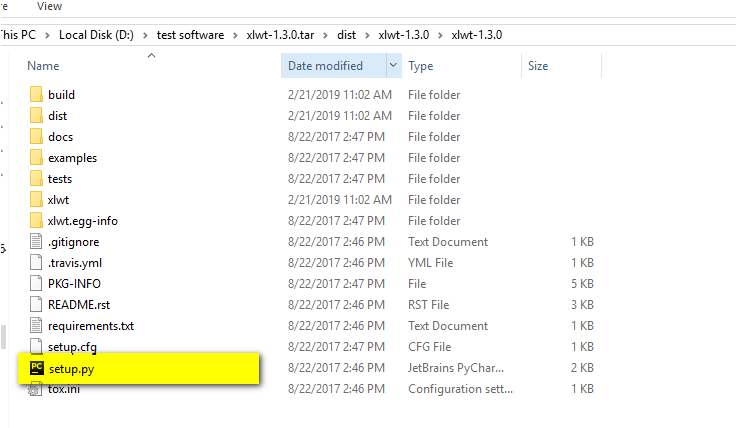Viewport: 745px width, 428px height.
Task: Click the xlwt folder icon
Action: (36, 199)
